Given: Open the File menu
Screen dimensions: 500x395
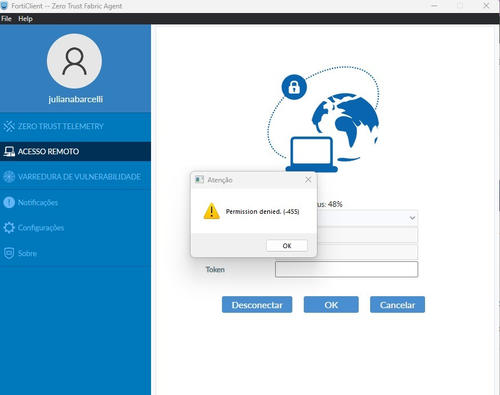Looking at the screenshot, I should coord(6,19).
